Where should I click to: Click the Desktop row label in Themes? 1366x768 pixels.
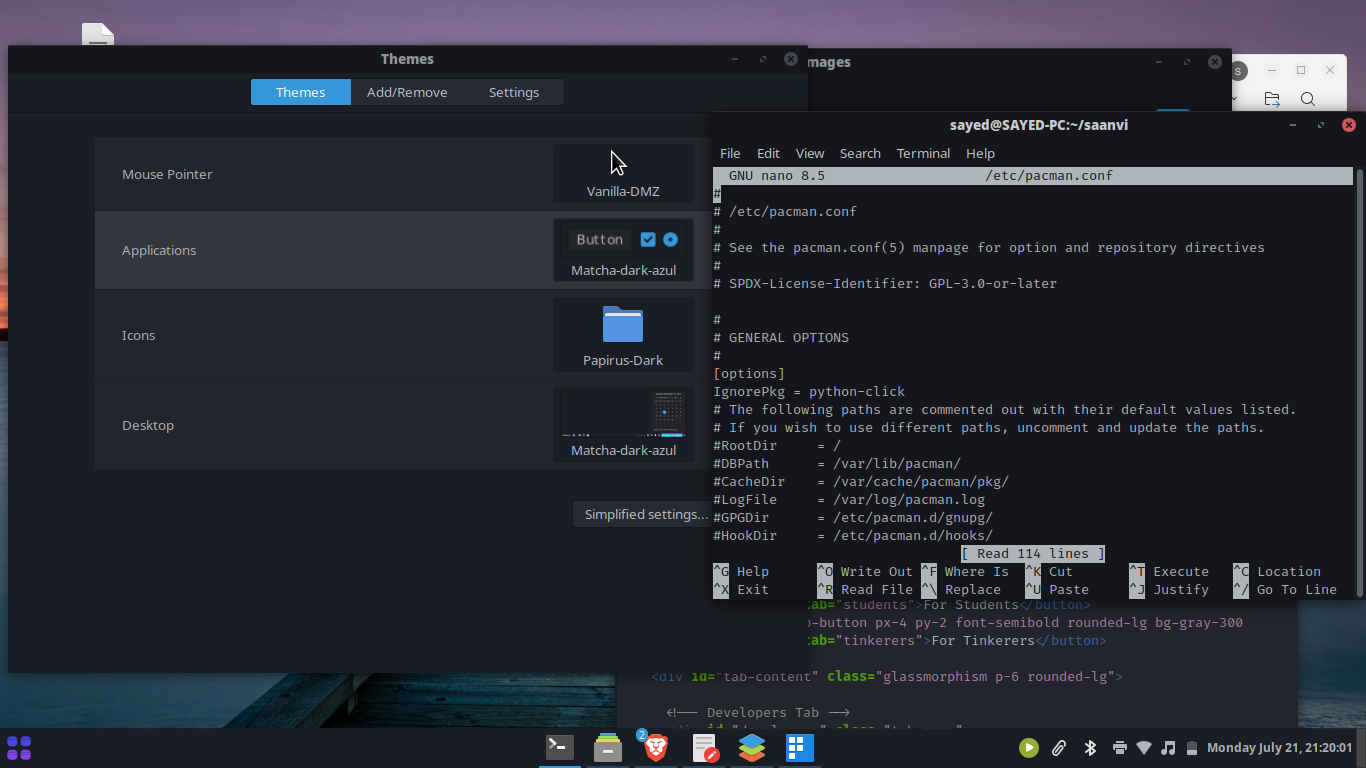click(148, 425)
